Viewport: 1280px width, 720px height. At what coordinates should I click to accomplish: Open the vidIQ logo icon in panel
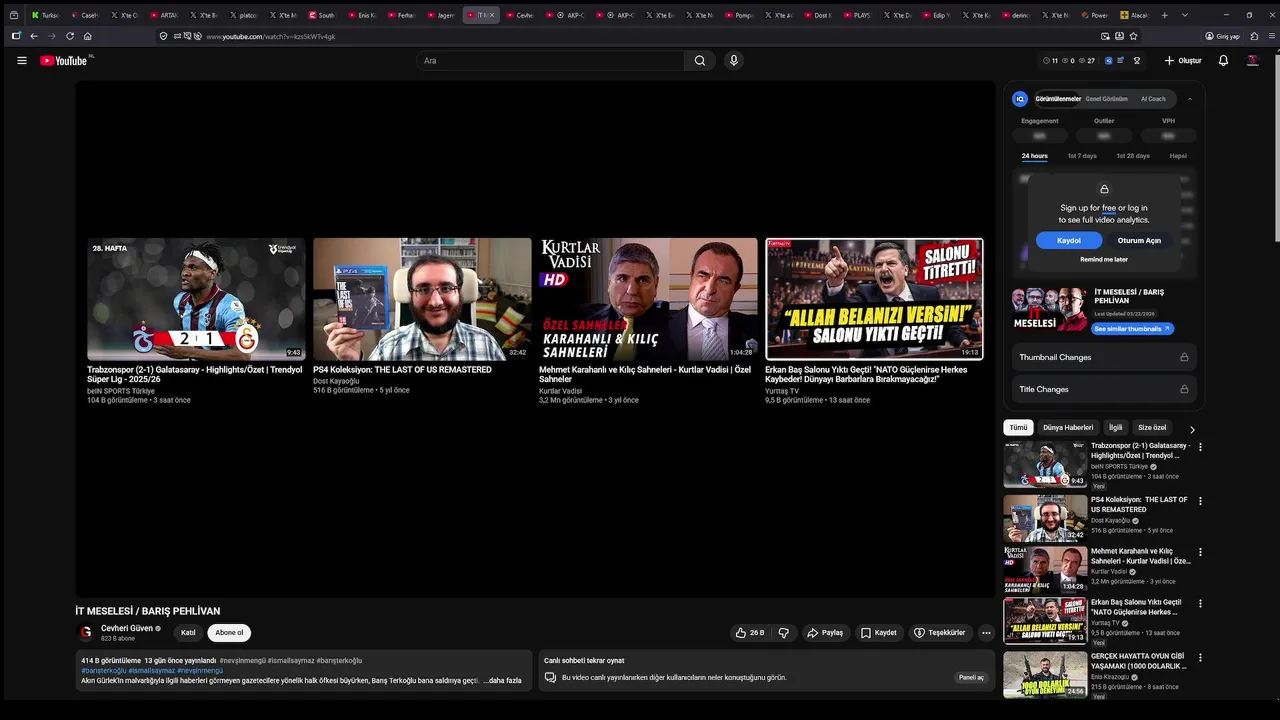click(x=1020, y=99)
